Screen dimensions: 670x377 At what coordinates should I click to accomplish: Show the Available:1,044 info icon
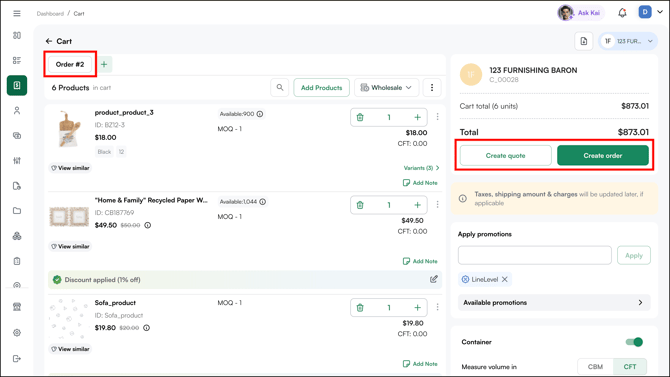click(263, 202)
